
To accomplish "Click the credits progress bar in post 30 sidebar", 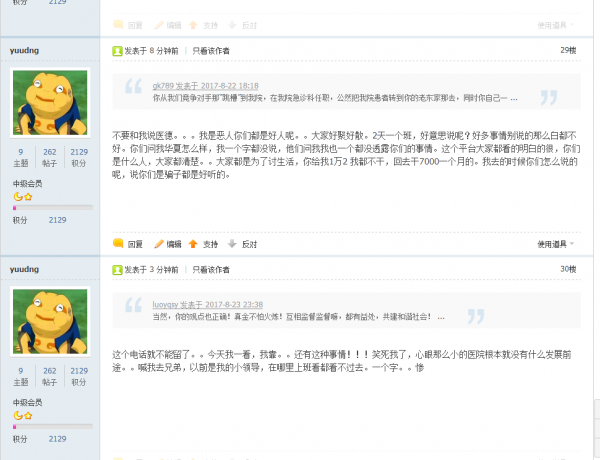I will (53, 427).
